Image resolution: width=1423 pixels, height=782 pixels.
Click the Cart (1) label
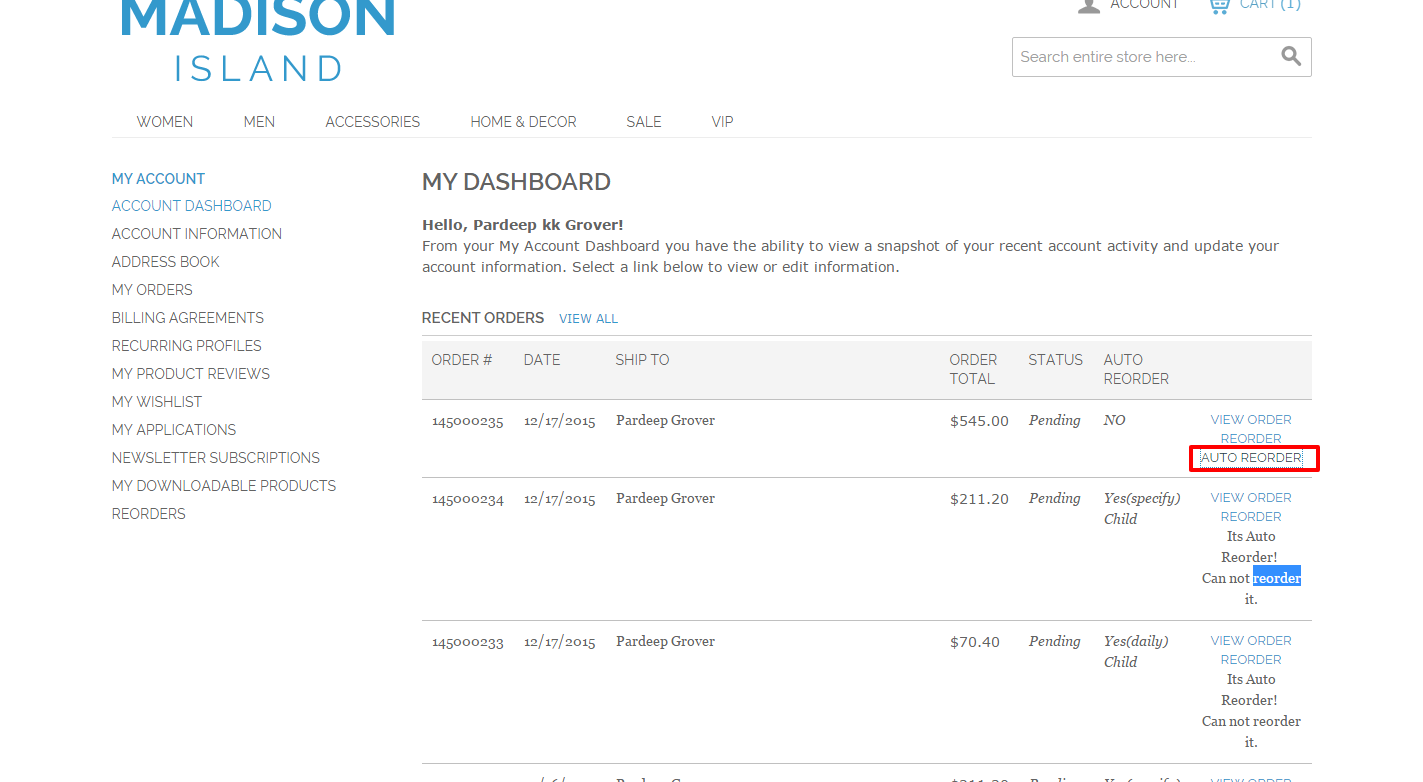pos(1270,5)
